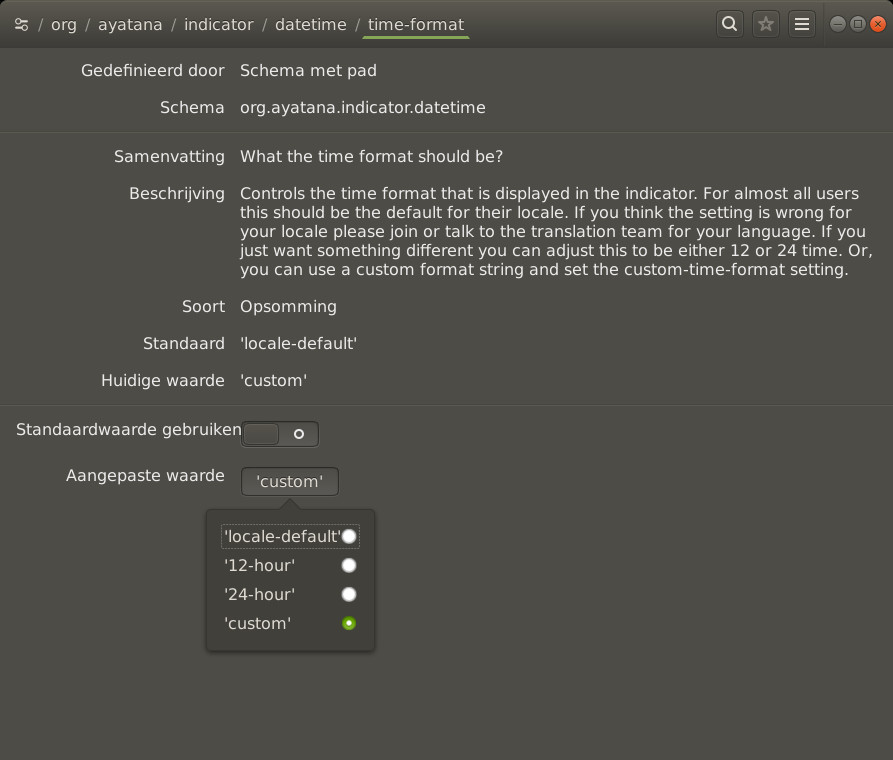This screenshot has width=893, height=760.
Task: Collapse the 'custom' value dropdown button
Action: [x=290, y=482]
